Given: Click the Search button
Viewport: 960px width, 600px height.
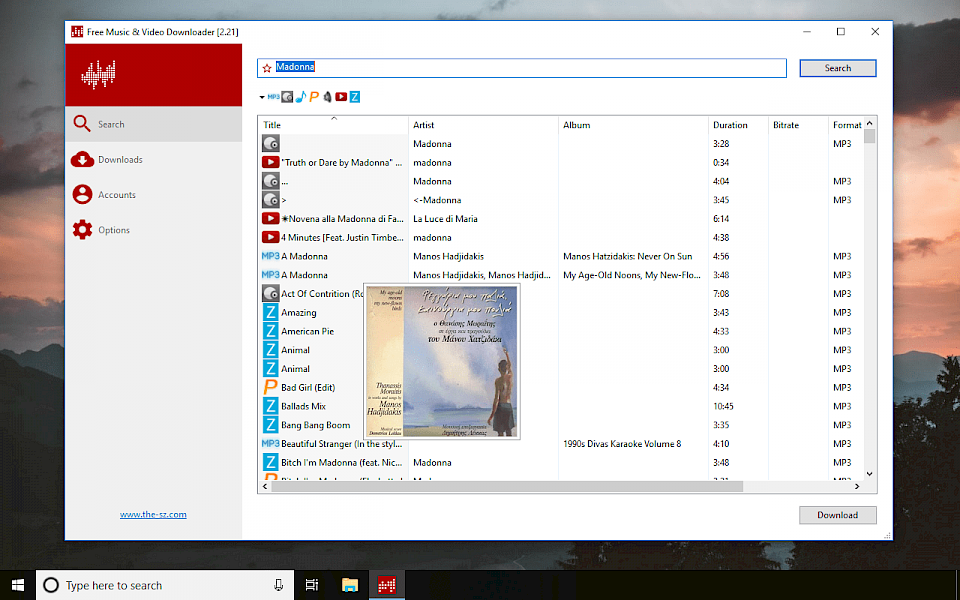Looking at the screenshot, I should click(x=838, y=68).
